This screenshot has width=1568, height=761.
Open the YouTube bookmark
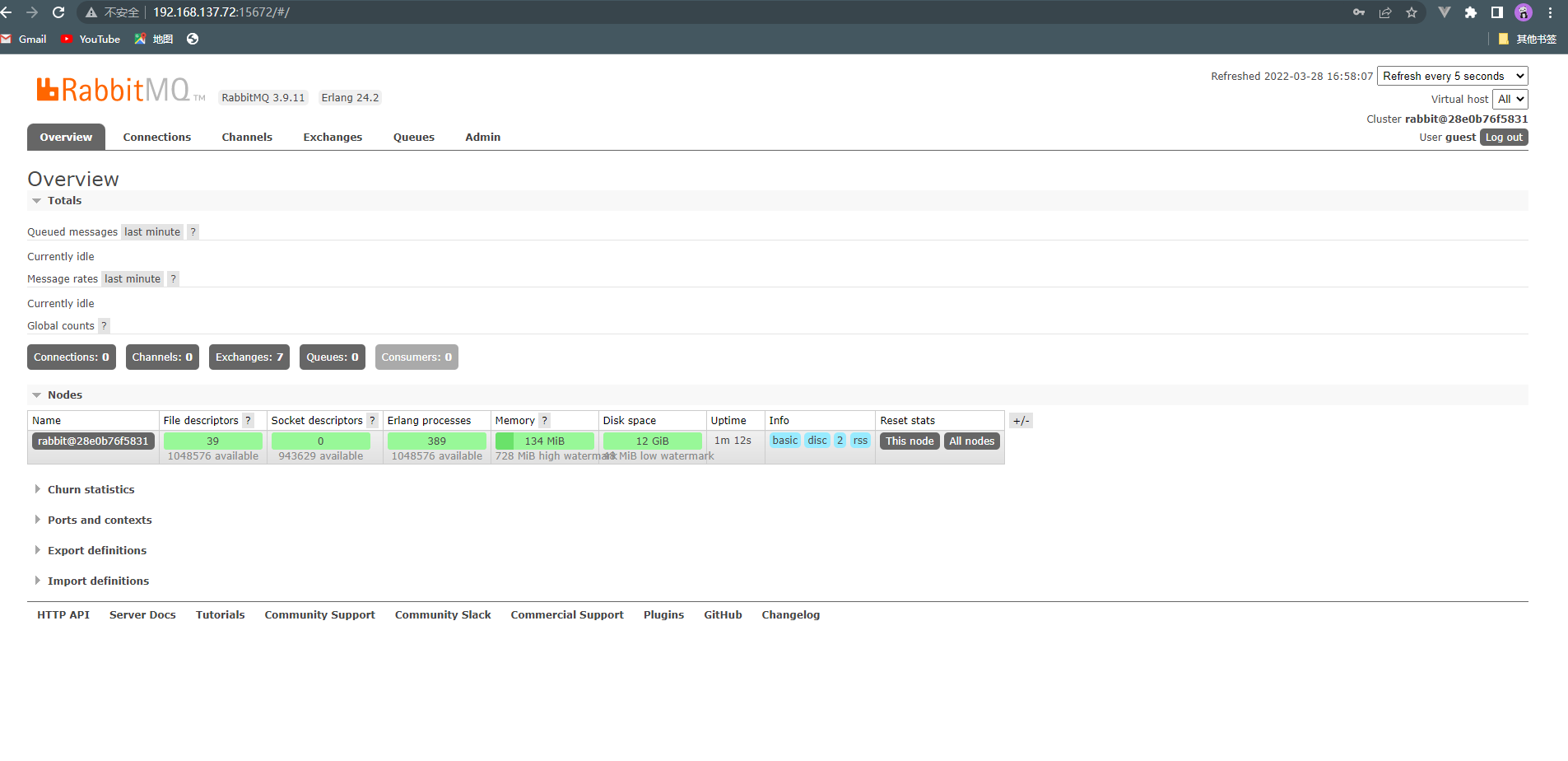(91, 39)
